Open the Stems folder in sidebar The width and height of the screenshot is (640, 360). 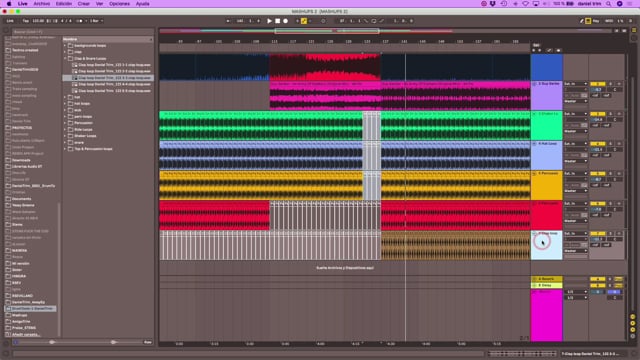point(17,224)
